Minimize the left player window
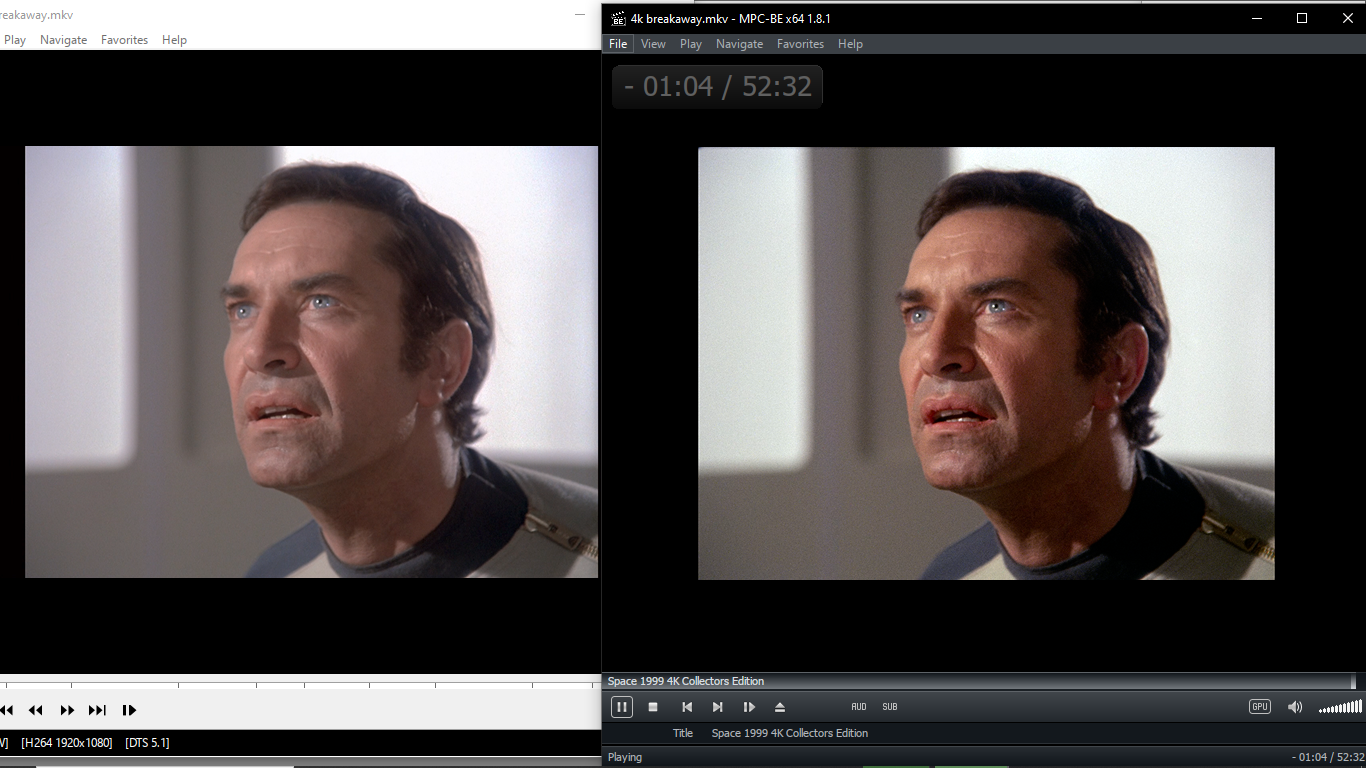The image size is (1366, 768). (x=580, y=15)
